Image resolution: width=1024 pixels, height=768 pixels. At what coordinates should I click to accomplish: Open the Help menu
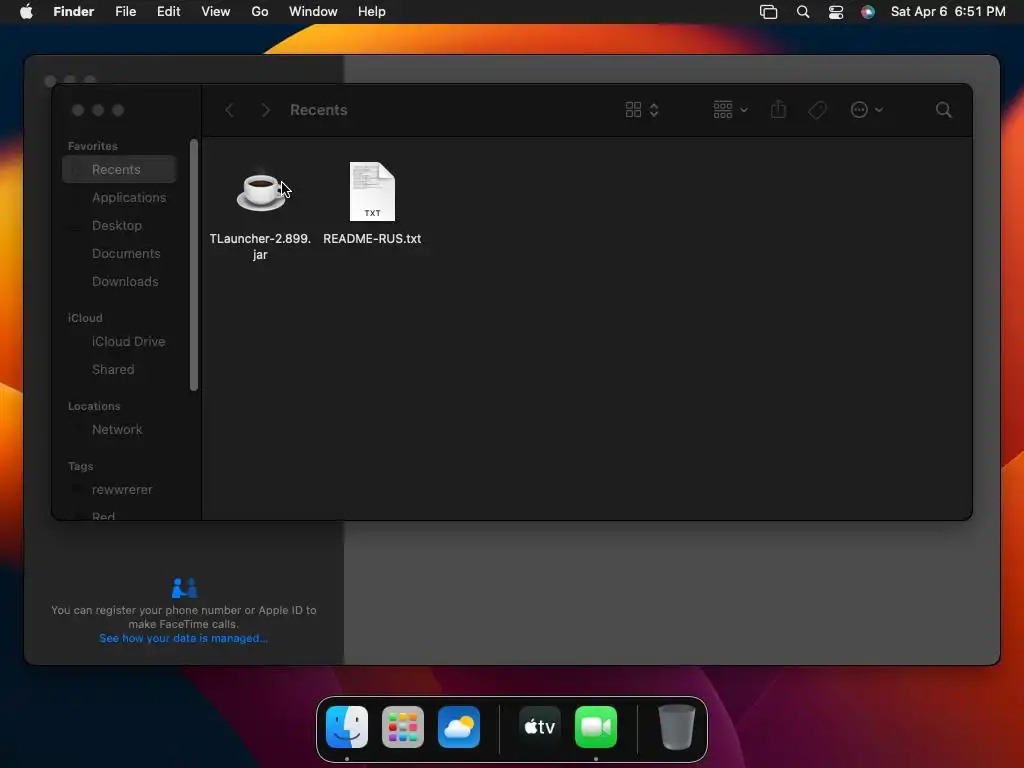(x=372, y=12)
